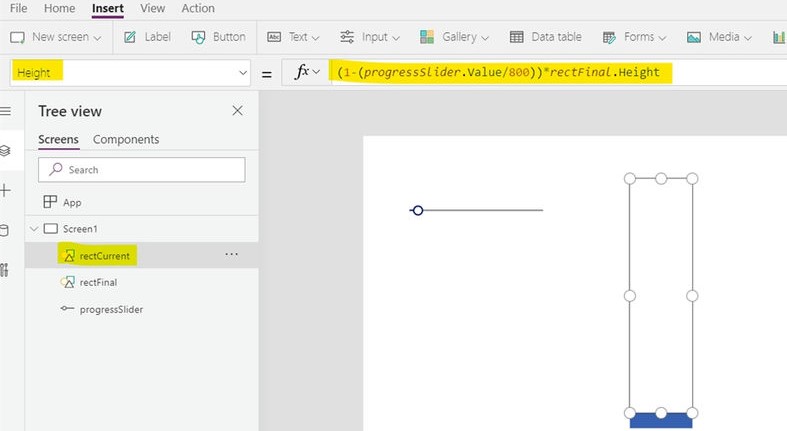Click the hamburger menu icon in sidebar

5,111
